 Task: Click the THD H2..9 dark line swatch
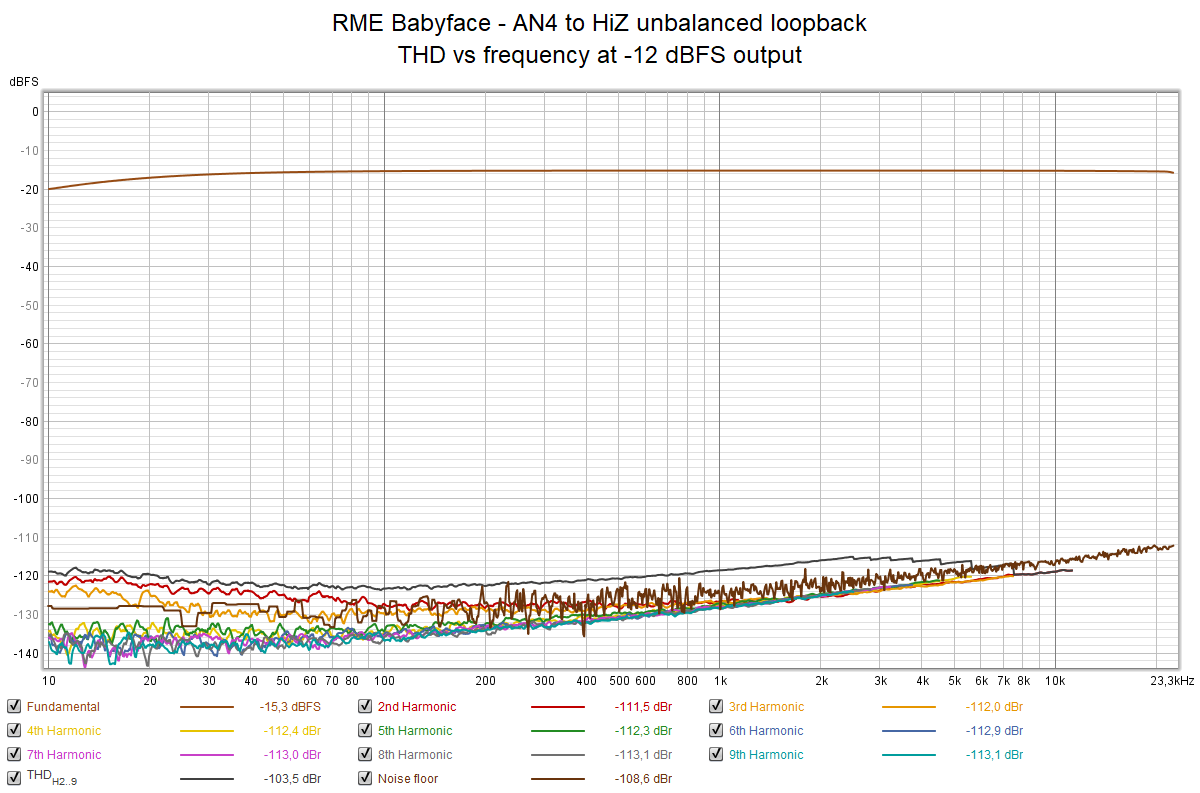[x=207, y=779]
